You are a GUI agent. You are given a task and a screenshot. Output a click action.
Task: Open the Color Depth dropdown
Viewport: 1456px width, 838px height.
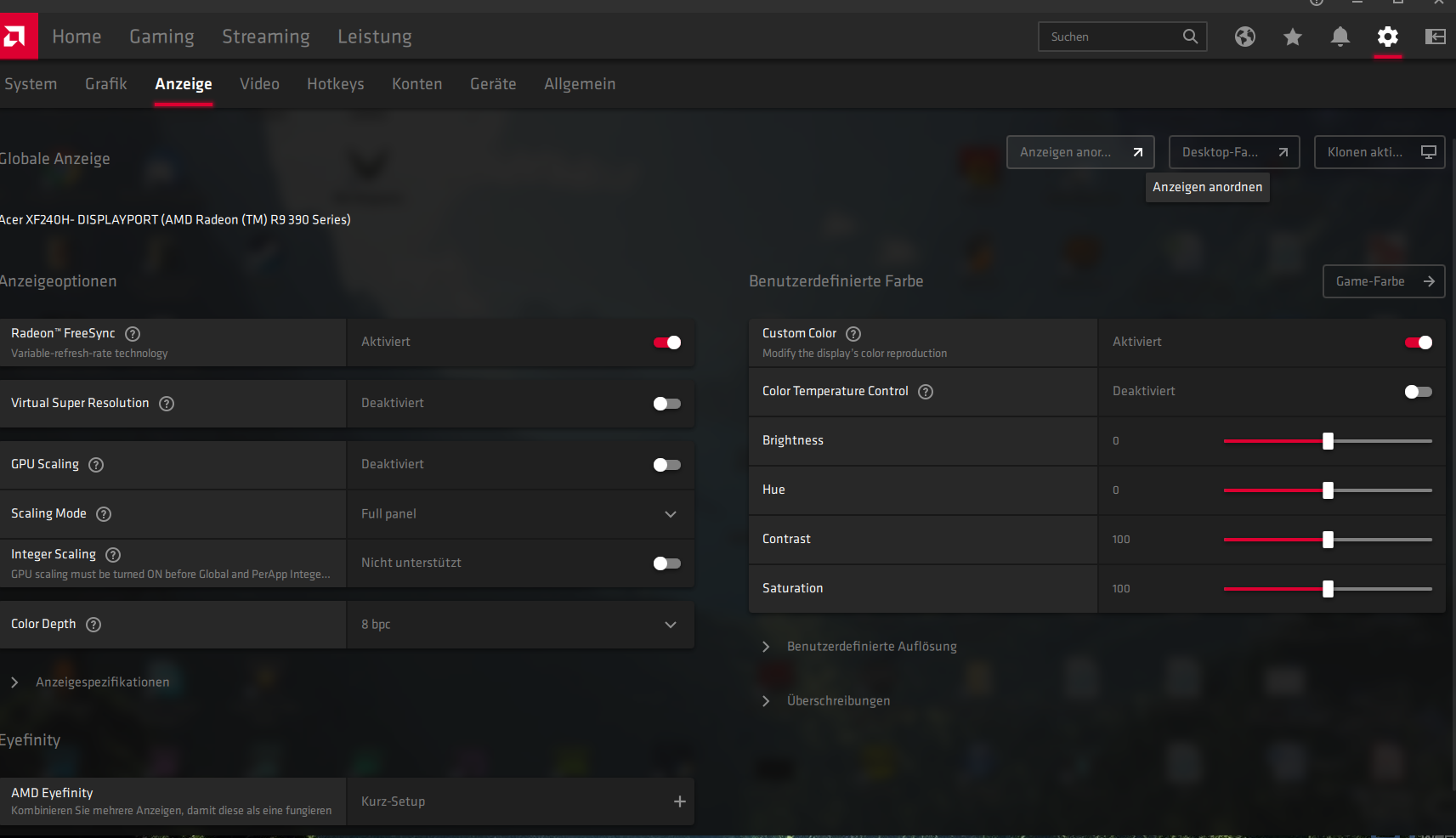[520, 625]
